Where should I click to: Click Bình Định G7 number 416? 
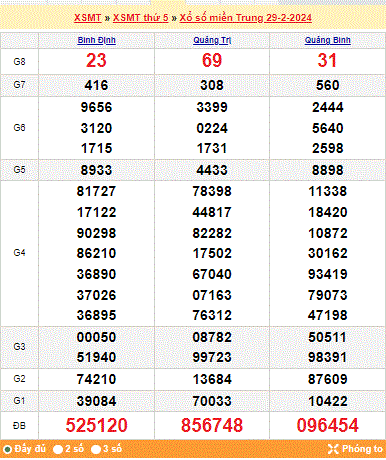(96, 85)
